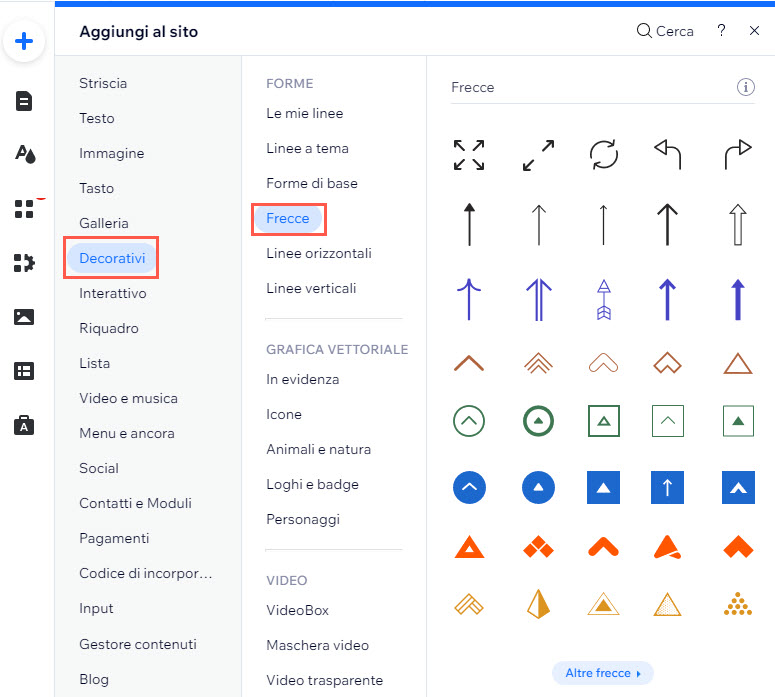Select Decorativi in the category list
This screenshot has height=697, width=775.
112,258
